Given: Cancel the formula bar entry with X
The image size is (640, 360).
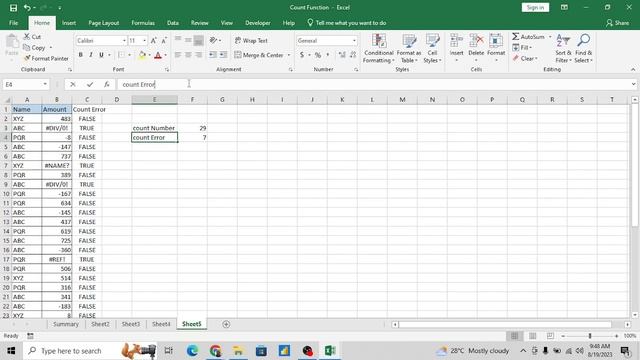Looking at the screenshot, I should (x=73, y=84).
